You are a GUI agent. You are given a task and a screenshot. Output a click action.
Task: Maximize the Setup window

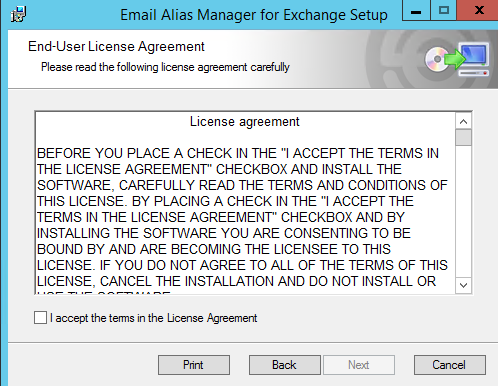[444, 10]
